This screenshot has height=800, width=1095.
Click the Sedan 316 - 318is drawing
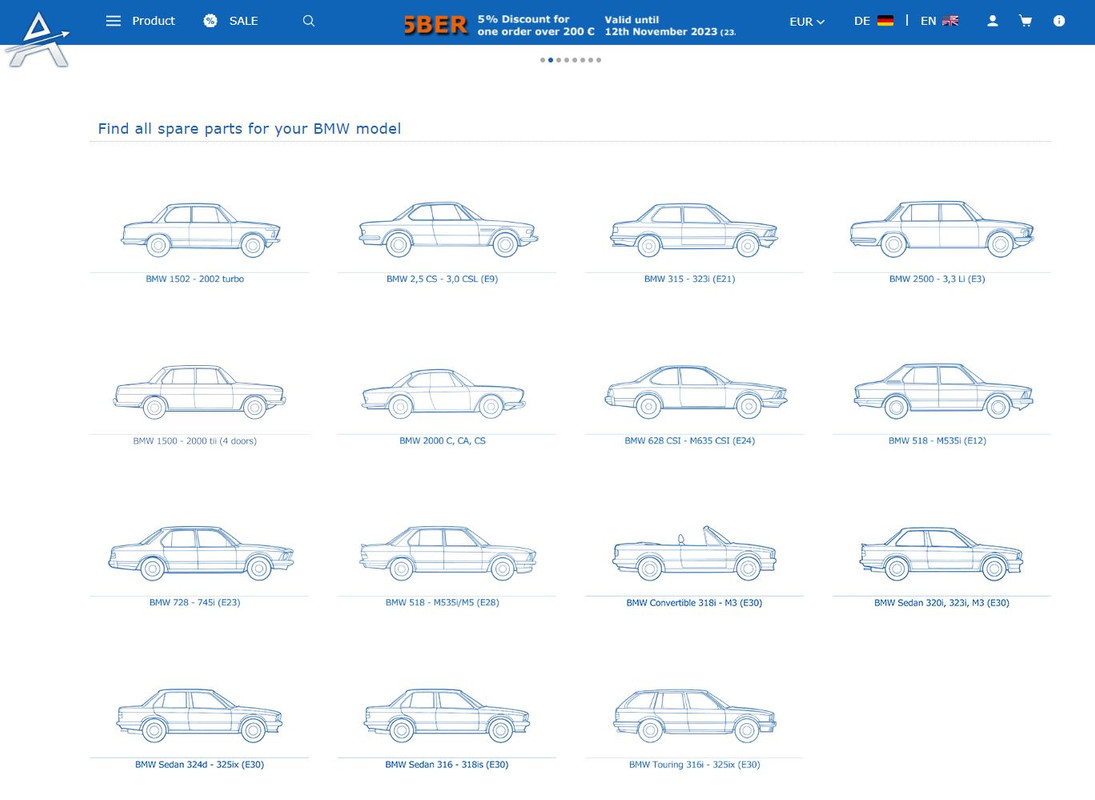(447, 716)
